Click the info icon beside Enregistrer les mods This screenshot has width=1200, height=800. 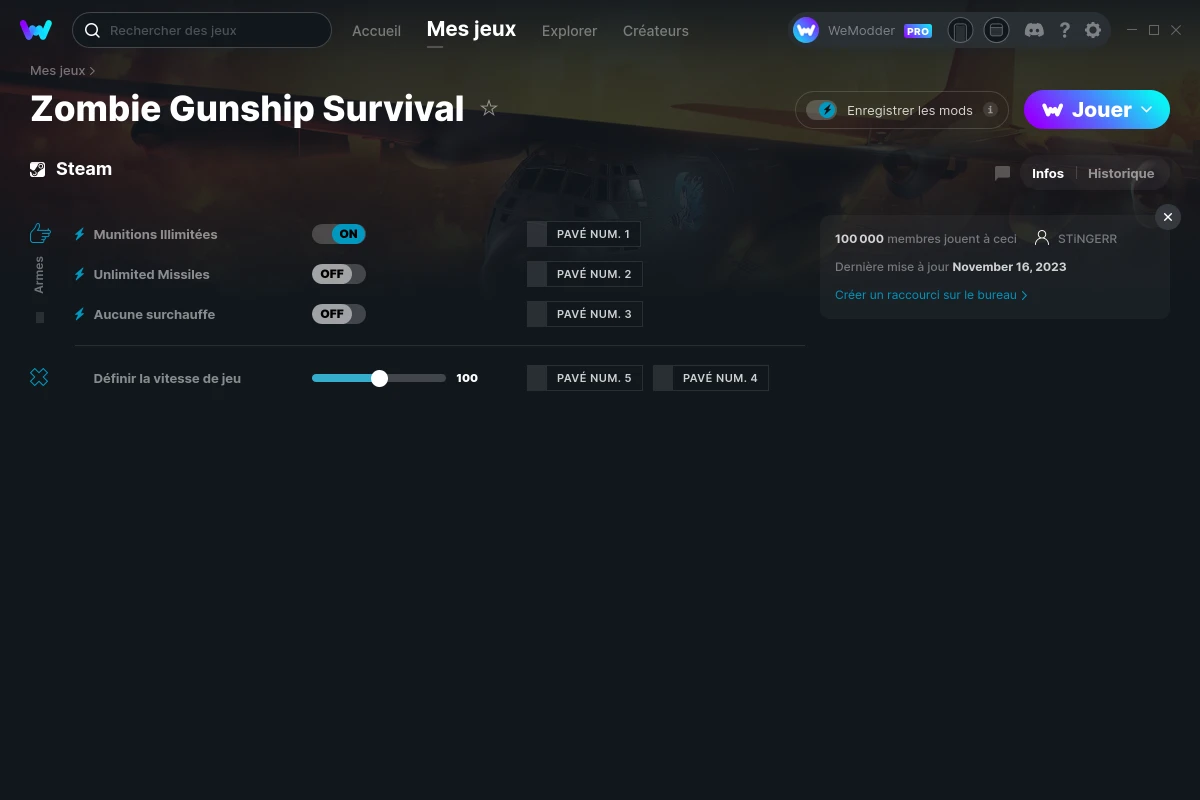(x=990, y=110)
